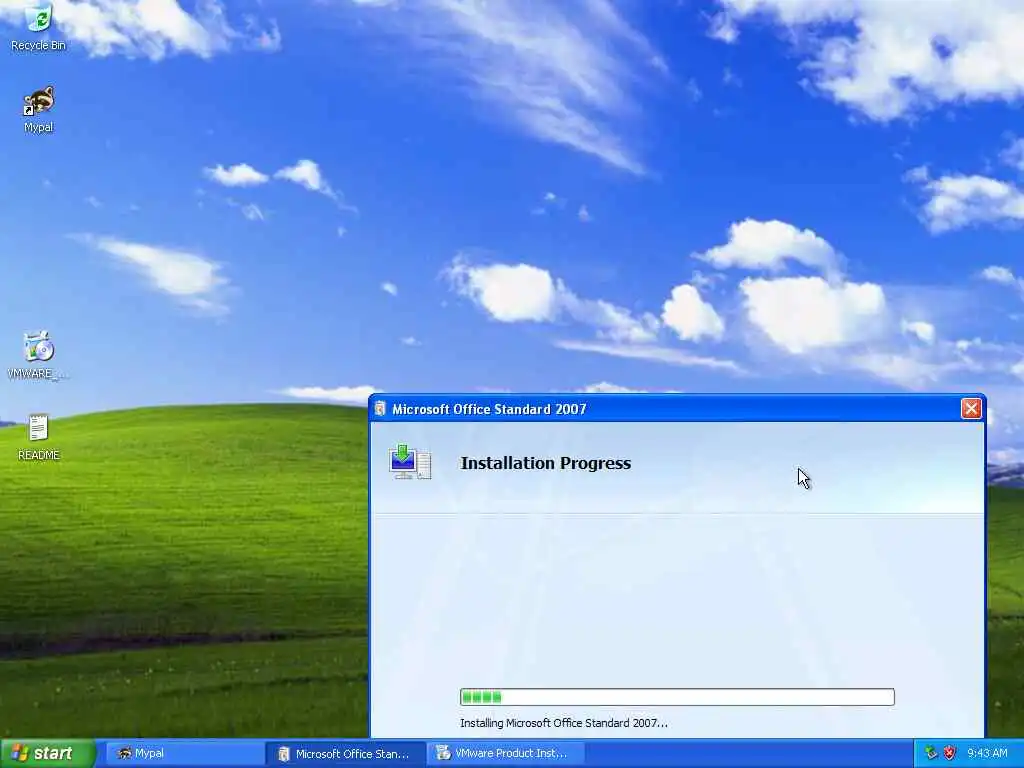The width and height of the screenshot is (1024, 768).
Task: Switch to Microsoft Office Stan... taskbar button
Action: [345, 754]
